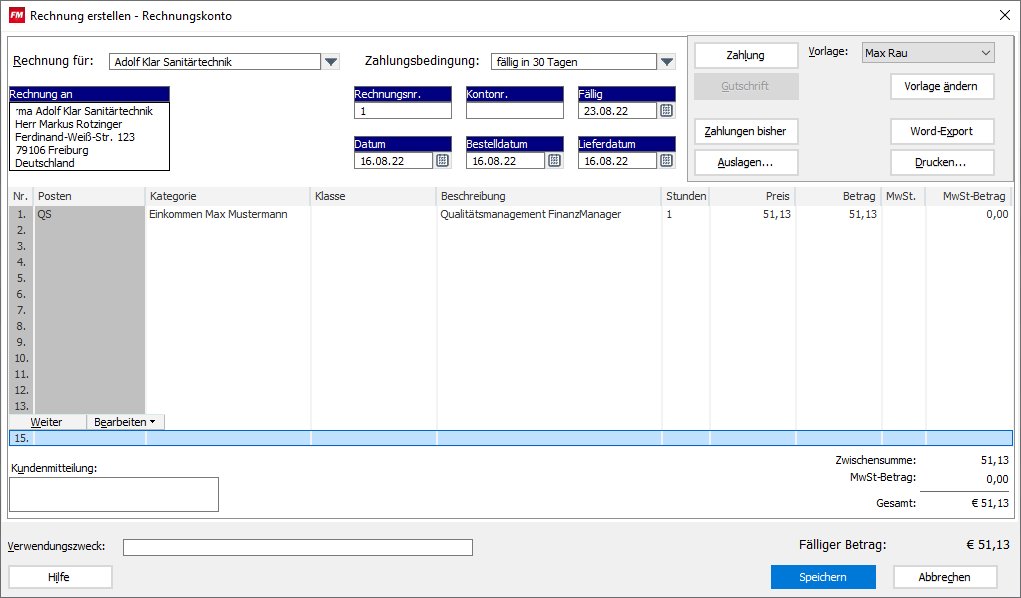Click the Weiter button

click(x=47, y=422)
